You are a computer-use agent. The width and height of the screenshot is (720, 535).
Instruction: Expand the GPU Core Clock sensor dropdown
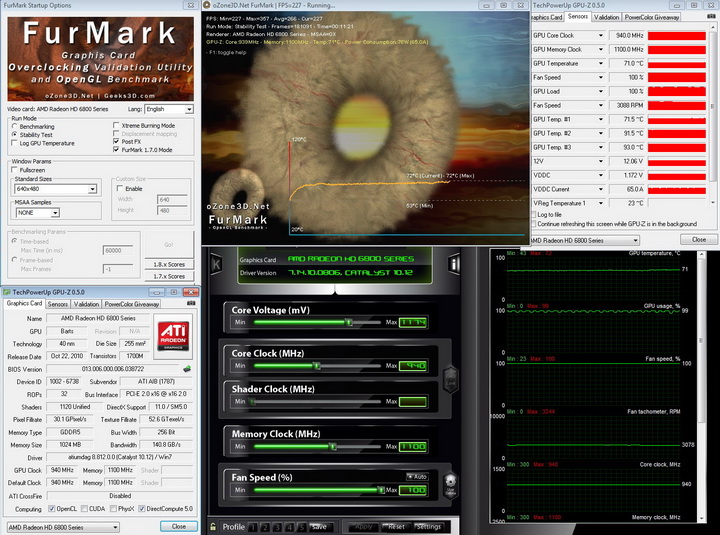pos(600,35)
